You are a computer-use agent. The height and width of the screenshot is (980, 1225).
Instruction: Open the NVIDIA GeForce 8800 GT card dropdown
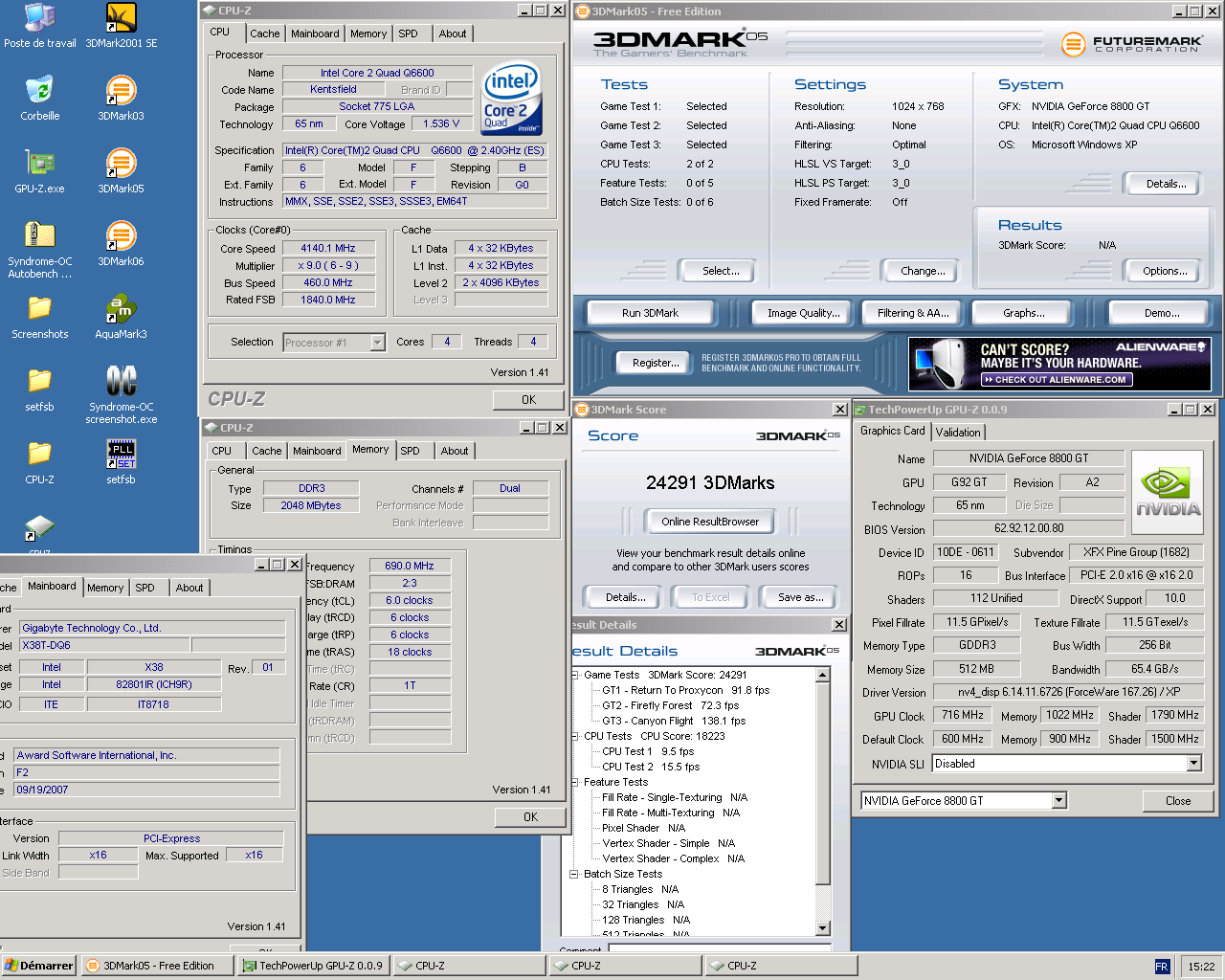(964, 801)
